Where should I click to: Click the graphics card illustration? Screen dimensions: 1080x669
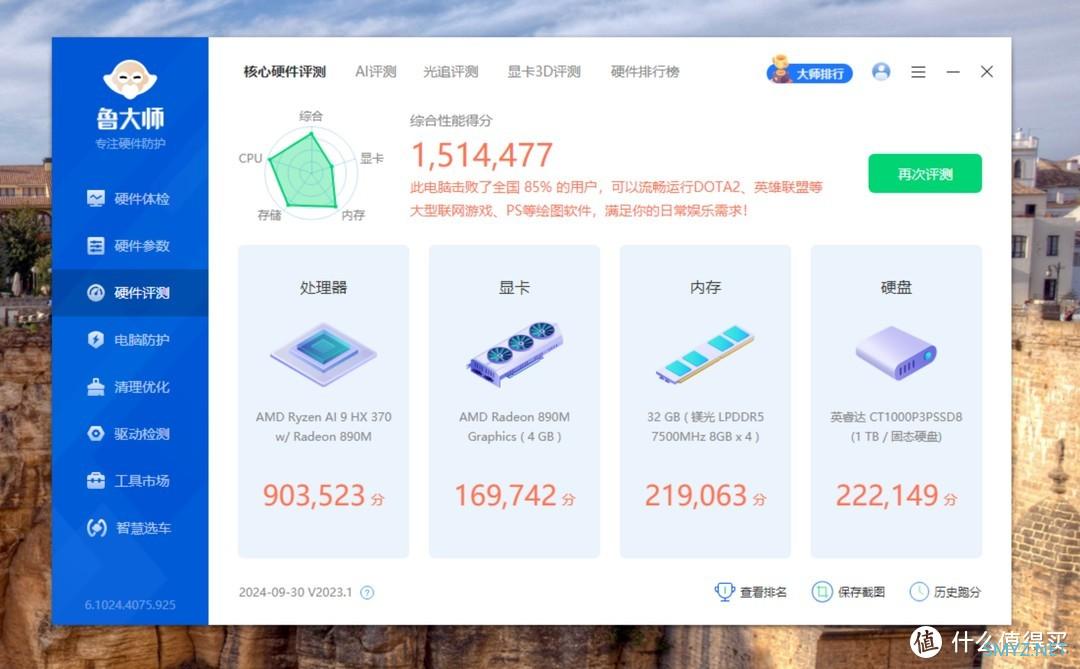515,353
